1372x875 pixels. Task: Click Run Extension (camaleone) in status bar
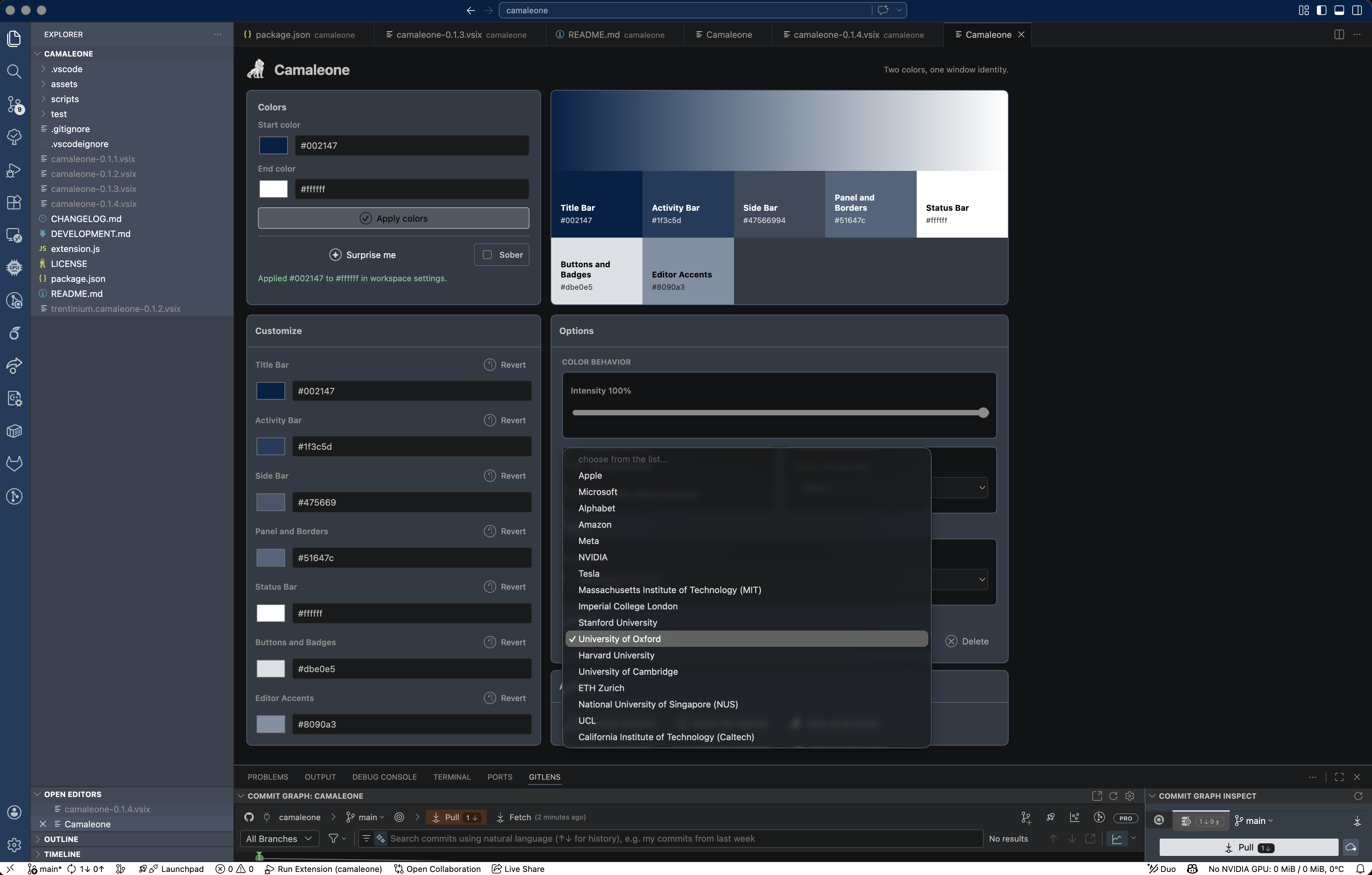(x=323, y=869)
